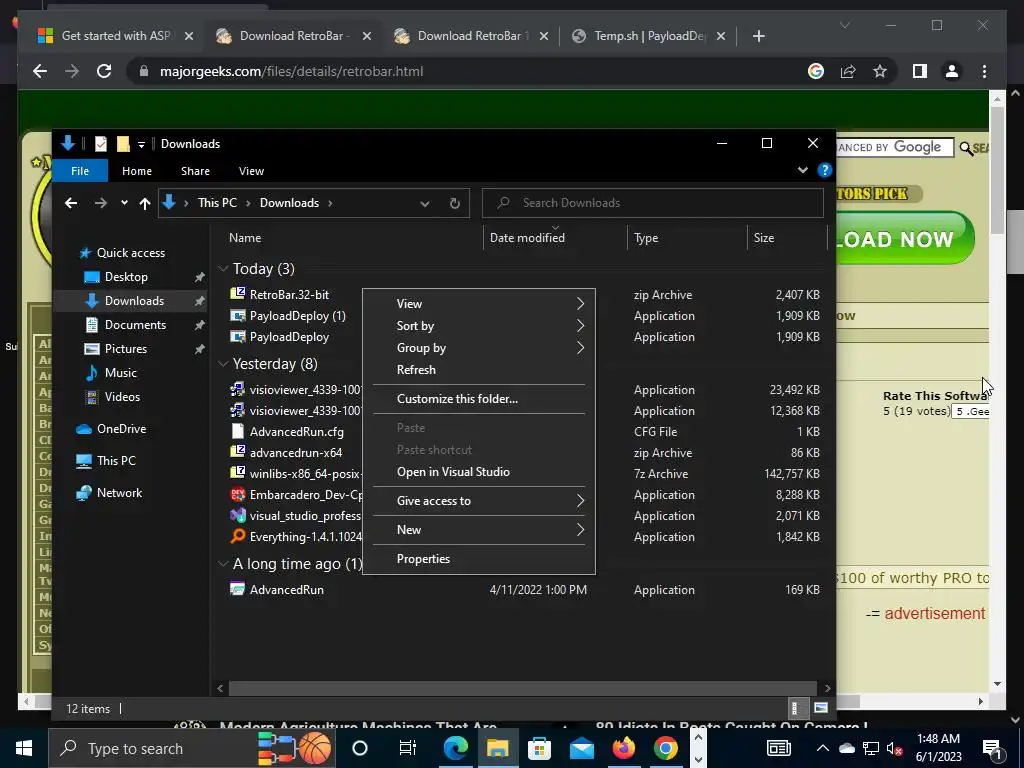Switch to large icons view in status bar
Screen dimensions: 1024x768
click(x=821, y=708)
